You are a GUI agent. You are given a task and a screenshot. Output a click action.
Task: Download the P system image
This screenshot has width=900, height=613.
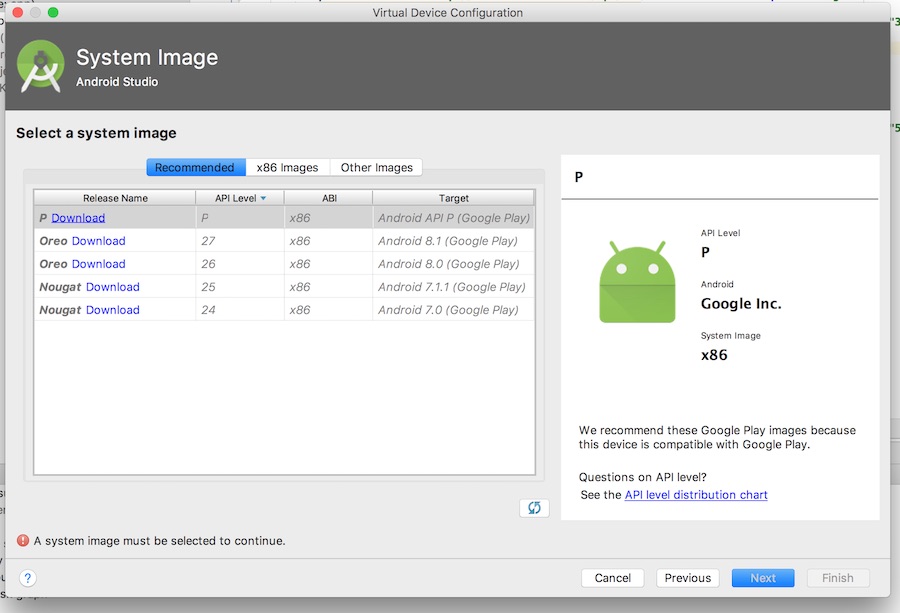click(78, 218)
